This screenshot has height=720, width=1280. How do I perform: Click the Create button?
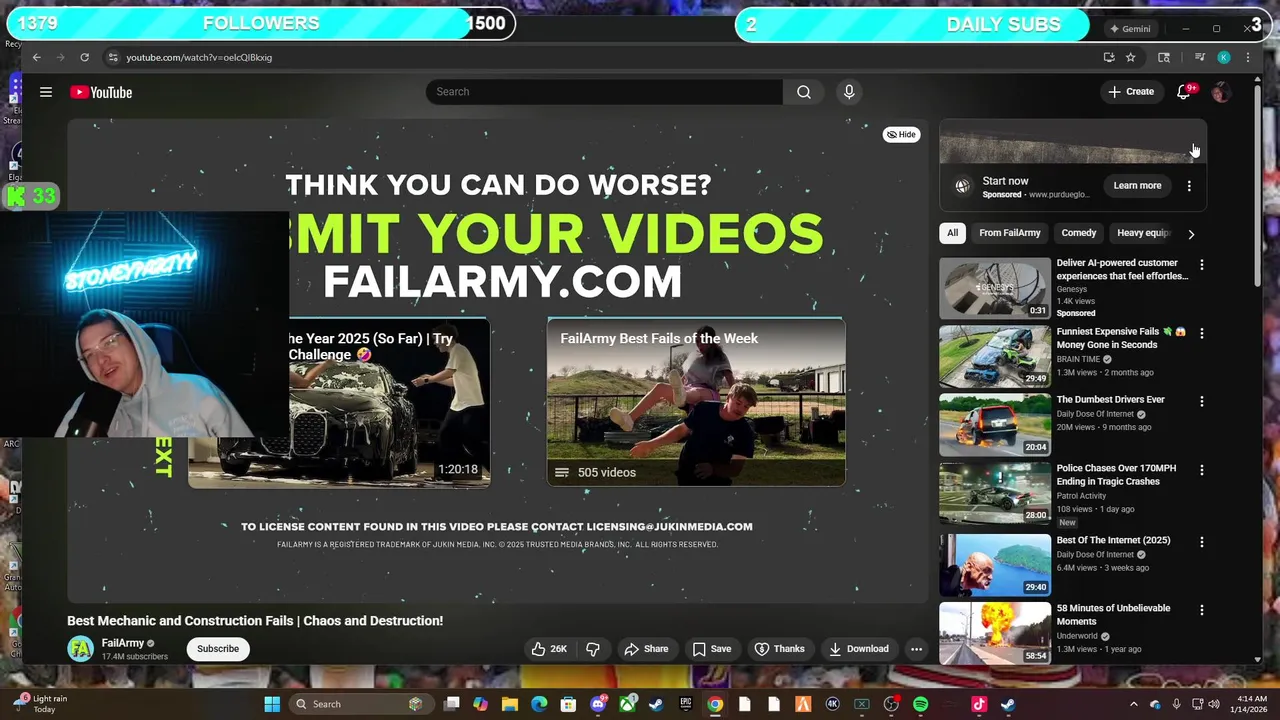[x=1131, y=92]
